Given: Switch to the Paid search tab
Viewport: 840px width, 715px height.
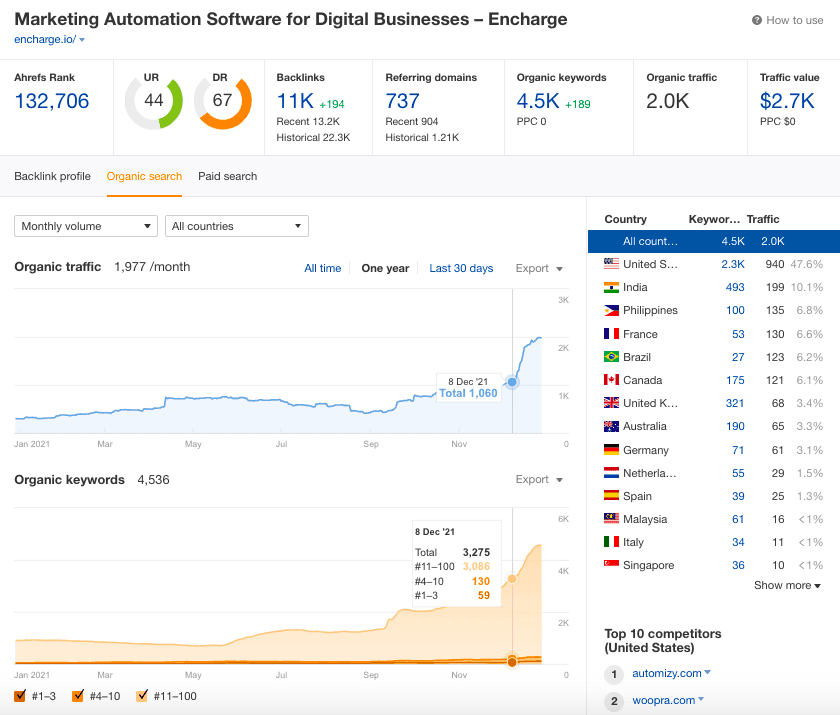Looking at the screenshot, I should pyautogui.click(x=227, y=175).
